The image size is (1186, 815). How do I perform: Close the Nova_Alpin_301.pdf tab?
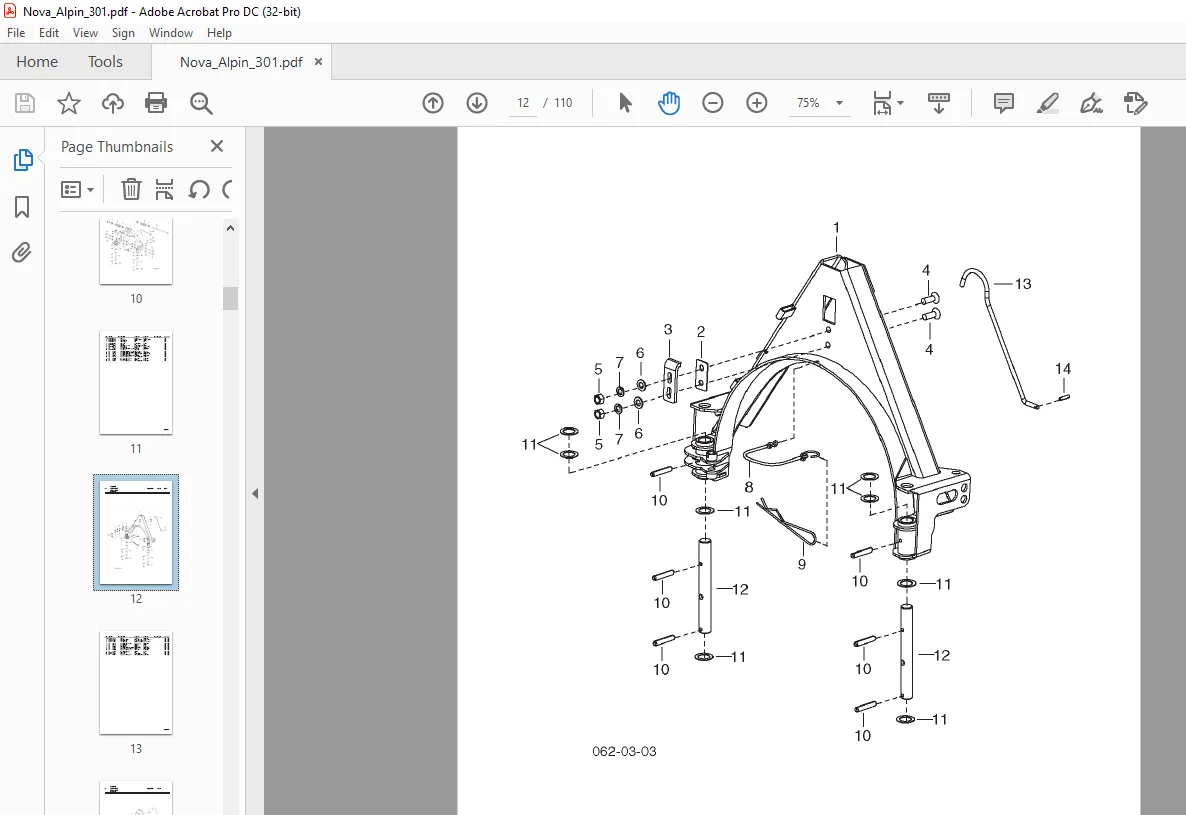pyautogui.click(x=318, y=62)
